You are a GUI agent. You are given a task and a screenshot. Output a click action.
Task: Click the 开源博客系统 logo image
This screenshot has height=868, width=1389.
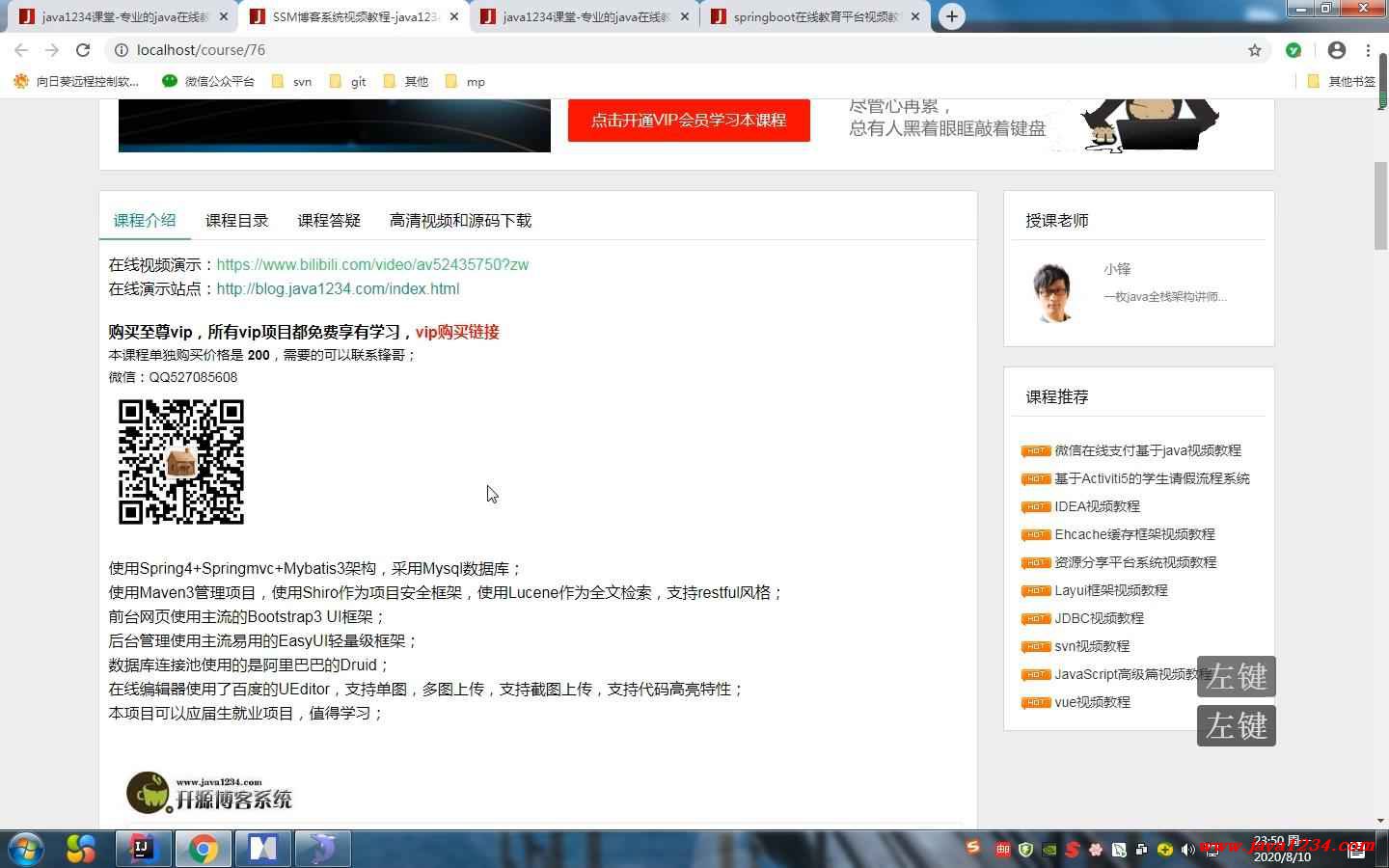pyautogui.click(x=209, y=793)
